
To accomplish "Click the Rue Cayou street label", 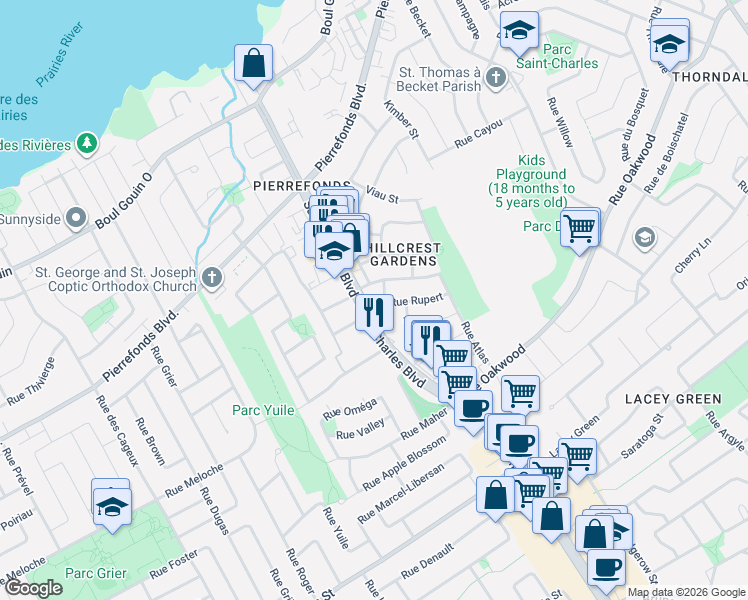I will [478, 134].
